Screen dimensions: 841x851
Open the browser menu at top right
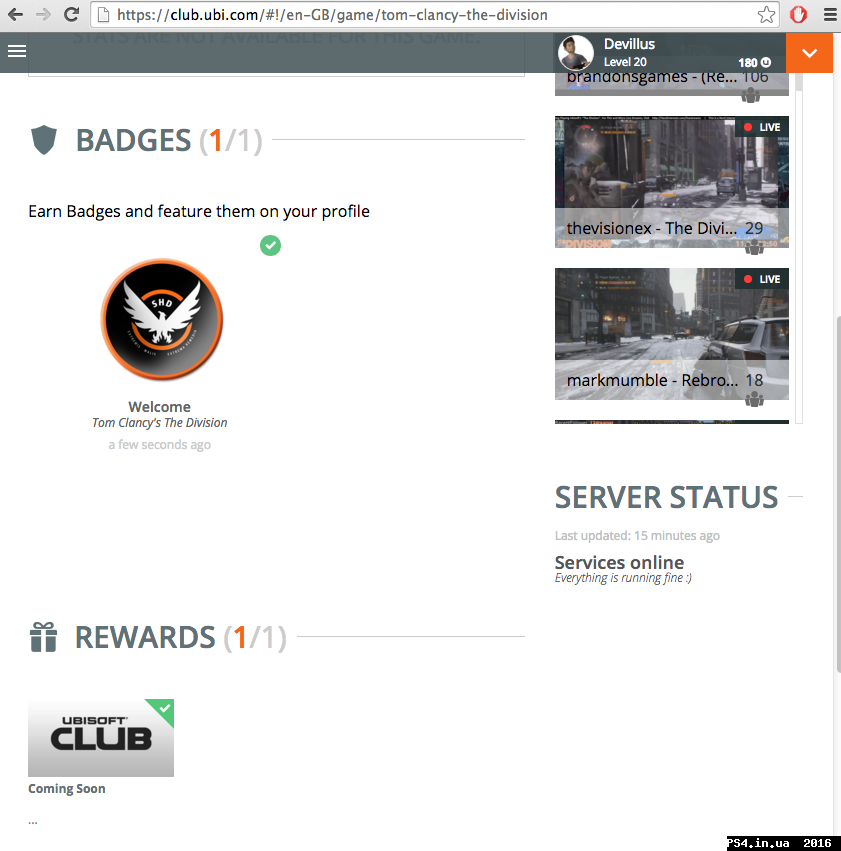[829, 15]
